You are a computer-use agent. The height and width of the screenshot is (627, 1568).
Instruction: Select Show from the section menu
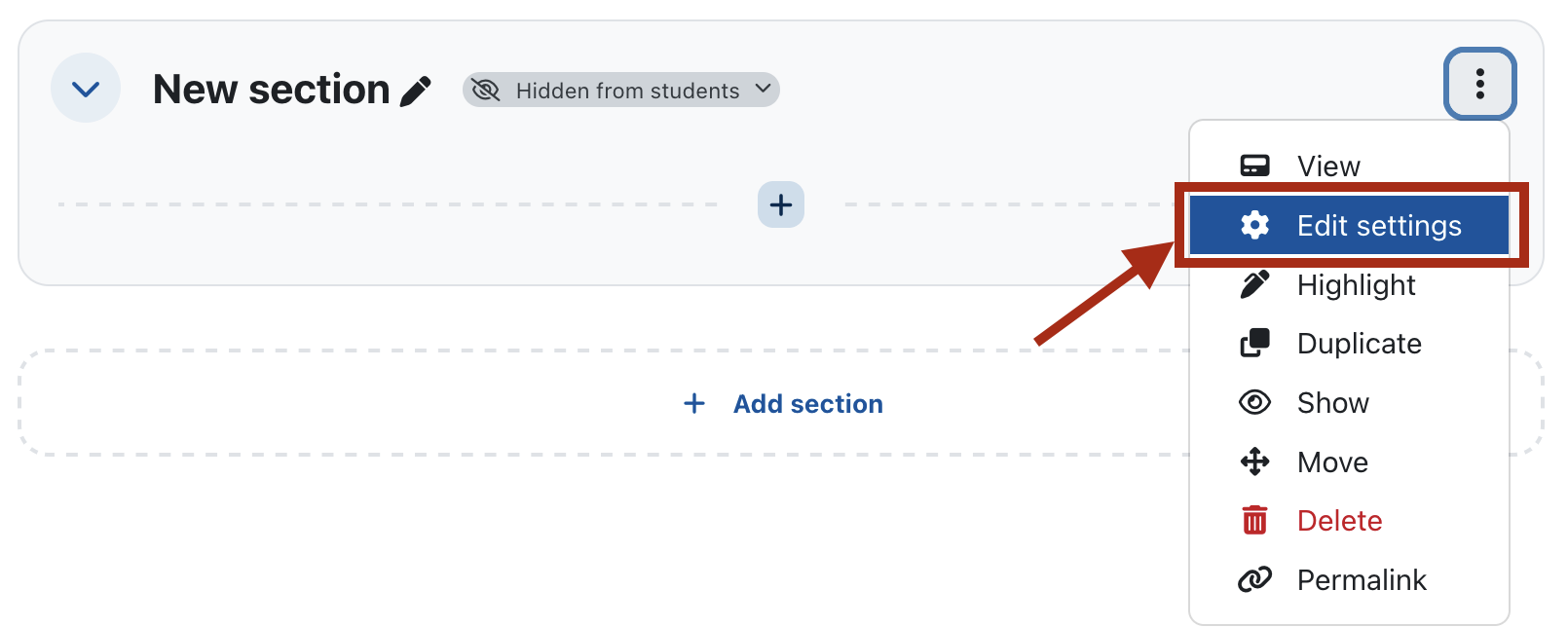tap(1332, 403)
